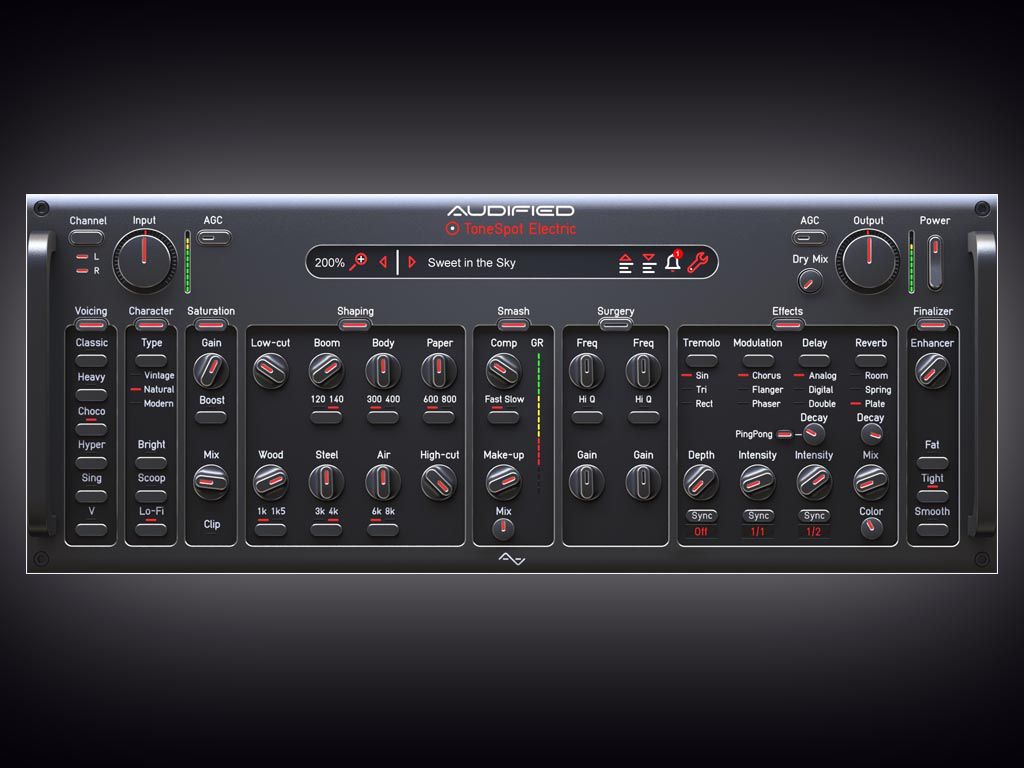This screenshot has width=1024, height=768.
Task: Enable the Bright character button
Action: [x=151, y=462]
